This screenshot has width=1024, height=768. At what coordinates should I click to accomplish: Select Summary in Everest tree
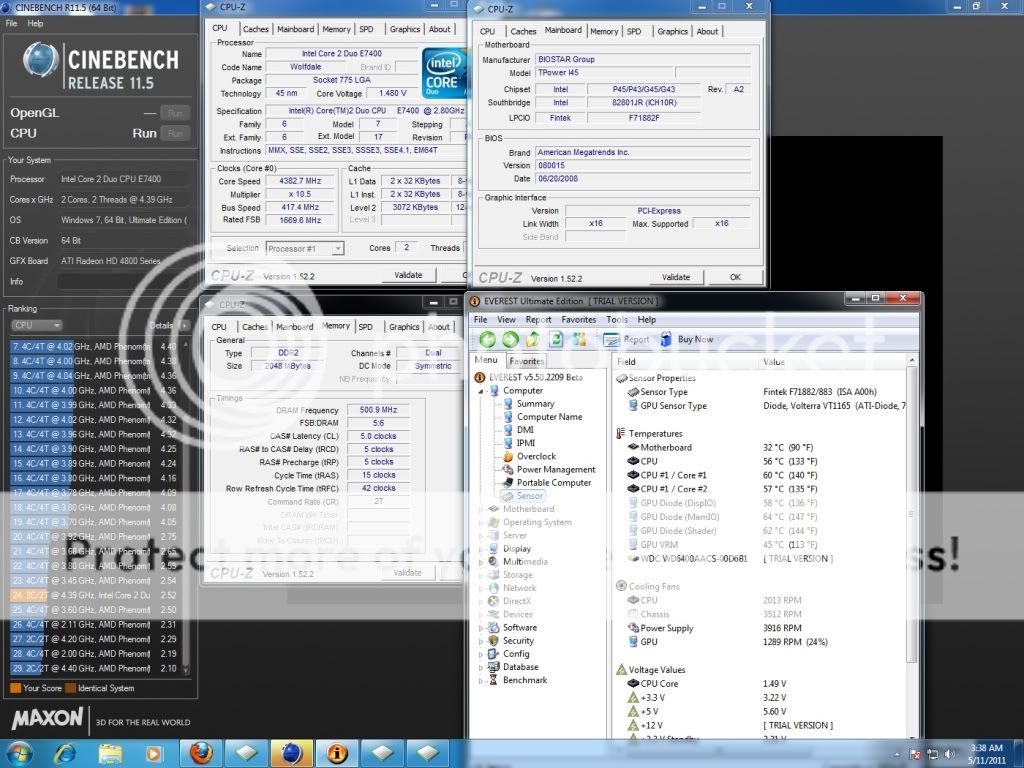tap(536, 404)
